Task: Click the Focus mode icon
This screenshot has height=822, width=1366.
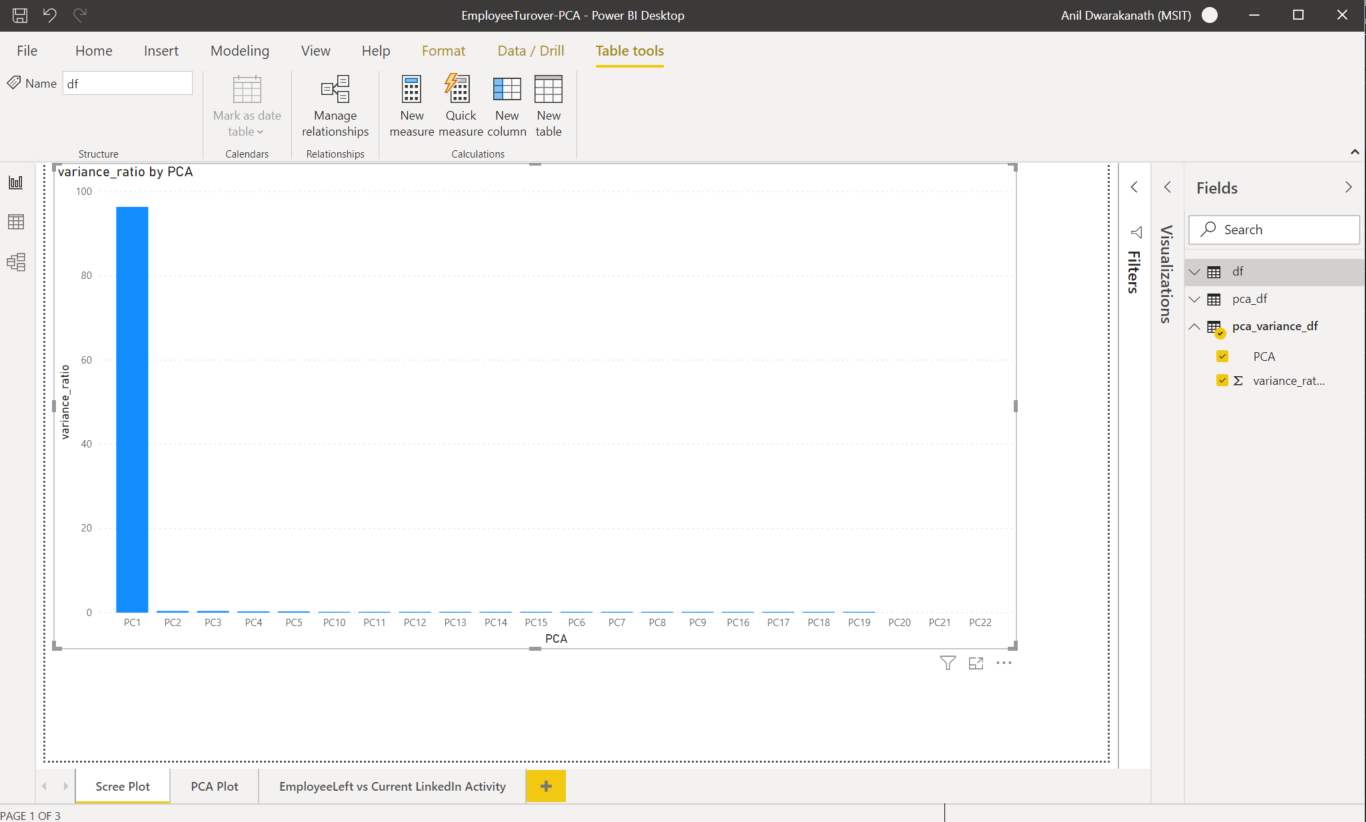Action: pyautogui.click(x=976, y=663)
